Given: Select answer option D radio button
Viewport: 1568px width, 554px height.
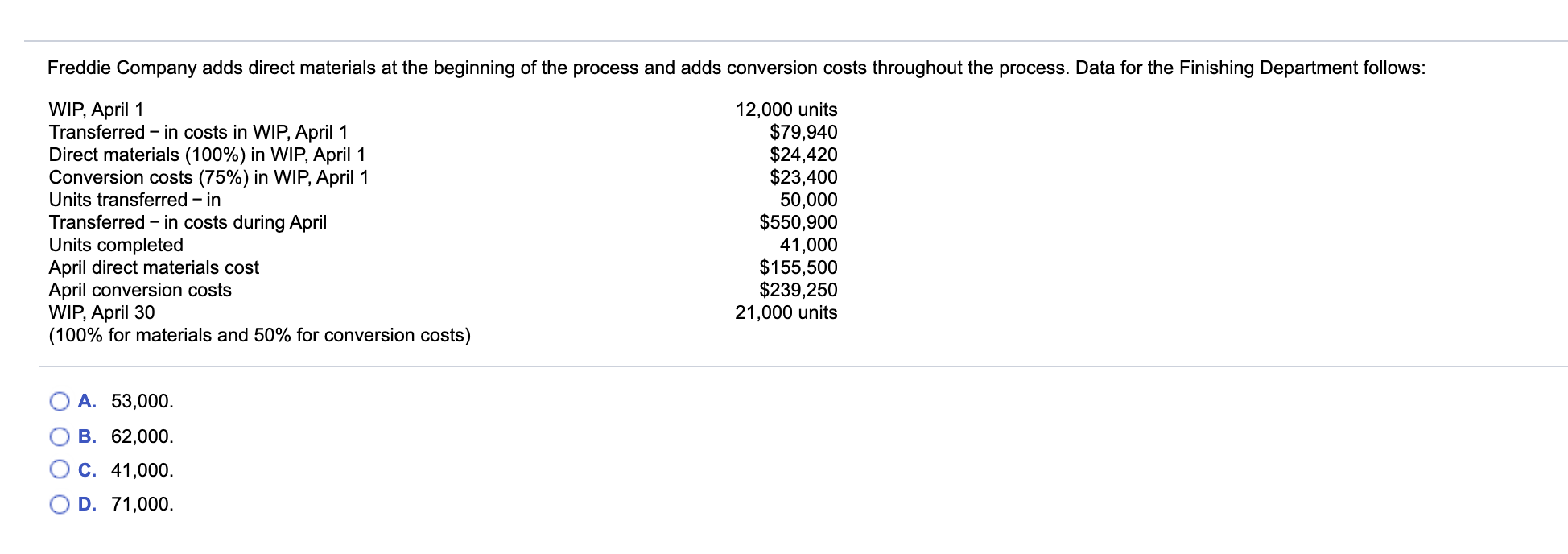Looking at the screenshot, I should coord(59,506).
